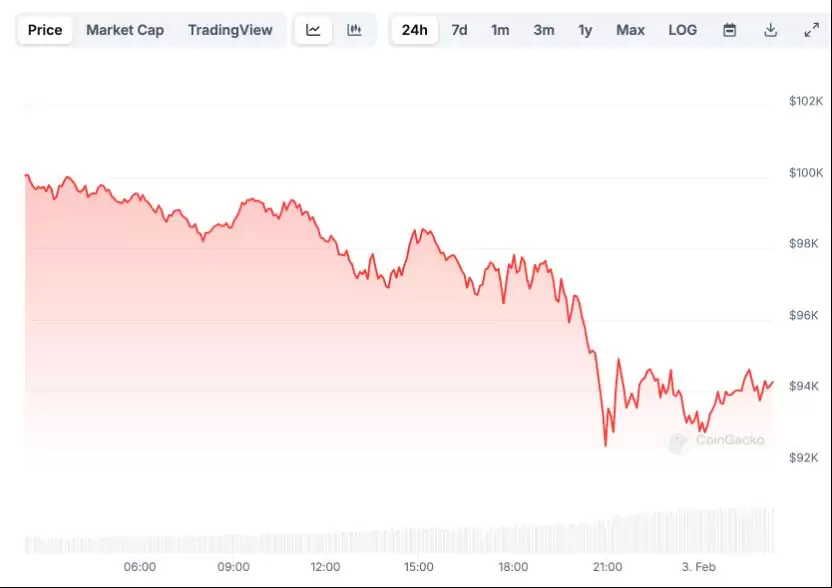Click the 24h timeframe button

[x=414, y=30]
